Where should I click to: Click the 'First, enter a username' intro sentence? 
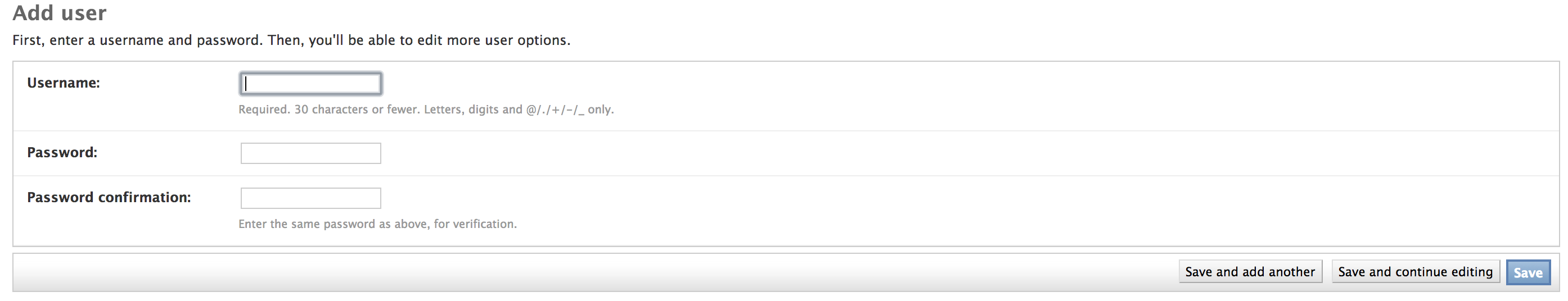click(x=291, y=40)
